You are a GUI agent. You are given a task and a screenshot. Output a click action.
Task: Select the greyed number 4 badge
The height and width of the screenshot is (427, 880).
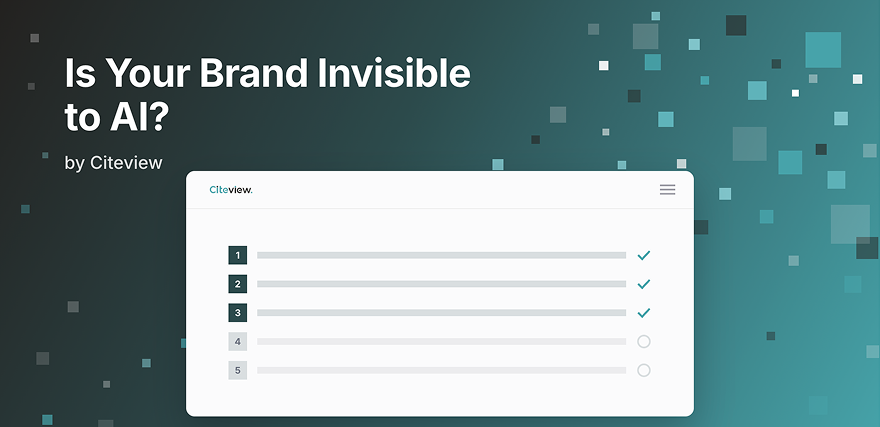pyautogui.click(x=237, y=341)
